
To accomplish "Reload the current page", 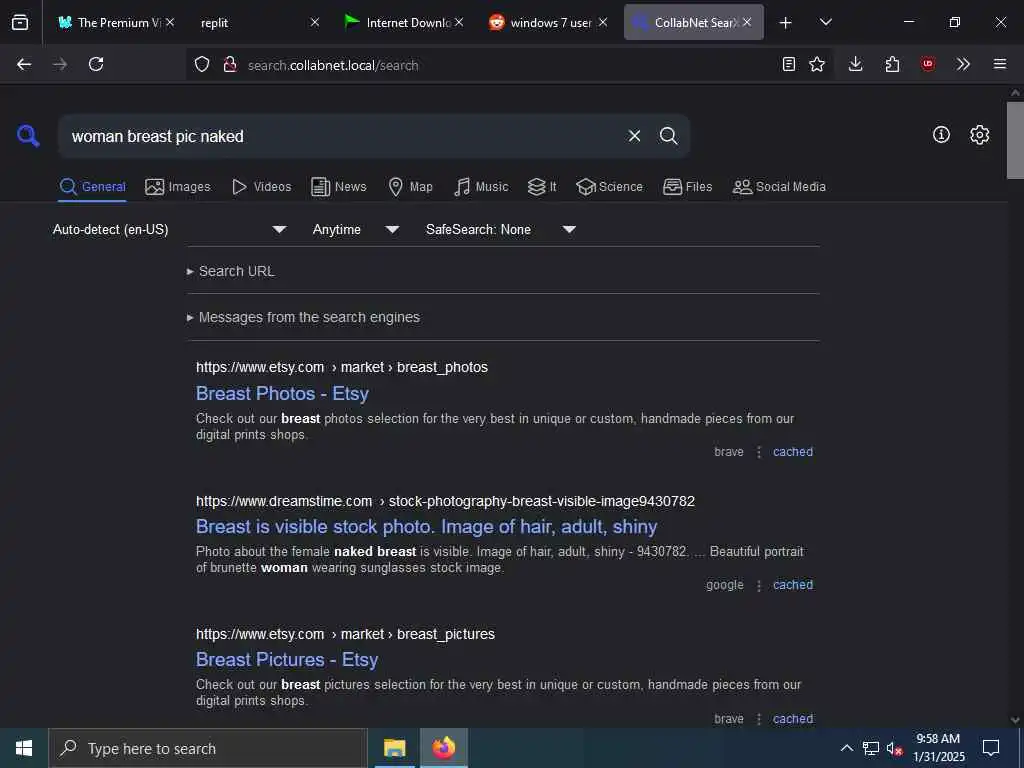I will pos(96,64).
